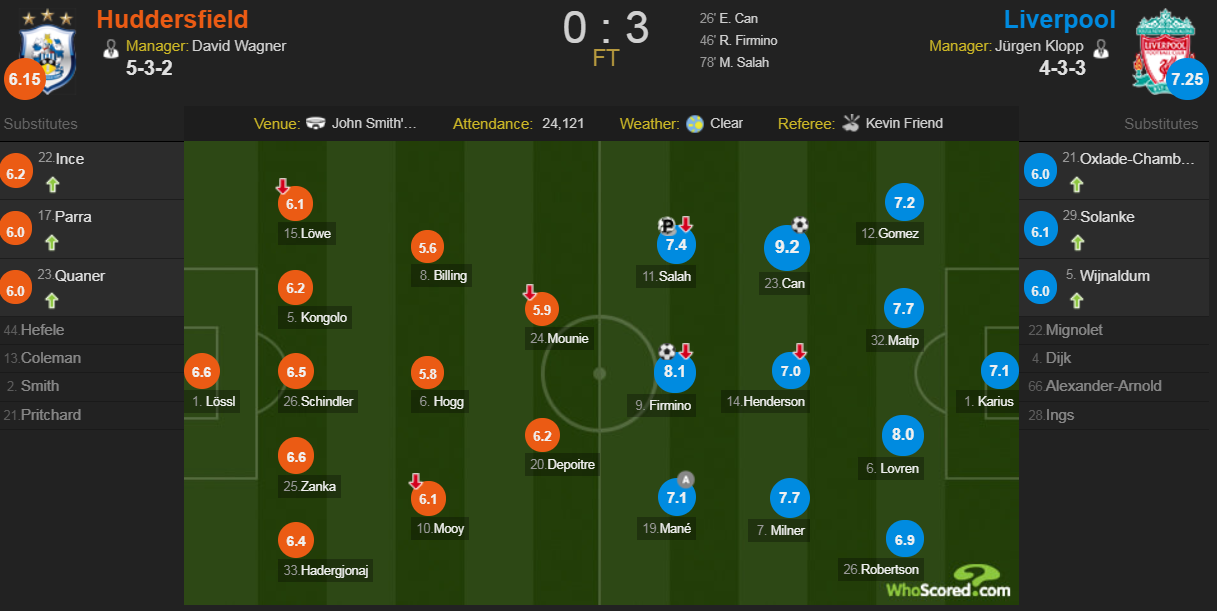
Task: Click the referee whistle icon
Action: (x=851, y=124)
